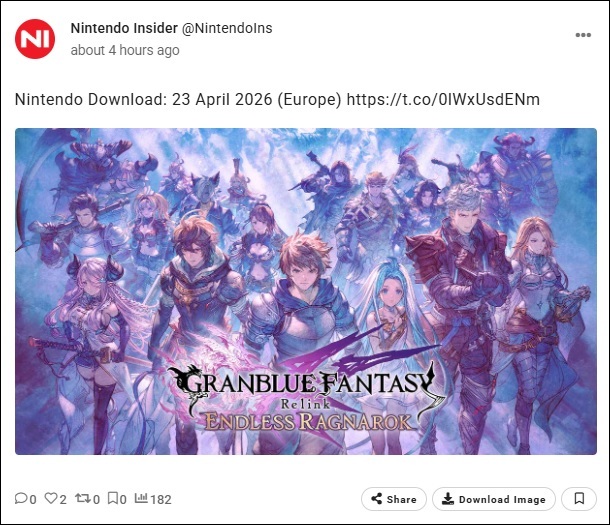The height and width of the screenshot is (525, 610).
Task: Click the download arrow icon
Action: [x=448, y=499]
